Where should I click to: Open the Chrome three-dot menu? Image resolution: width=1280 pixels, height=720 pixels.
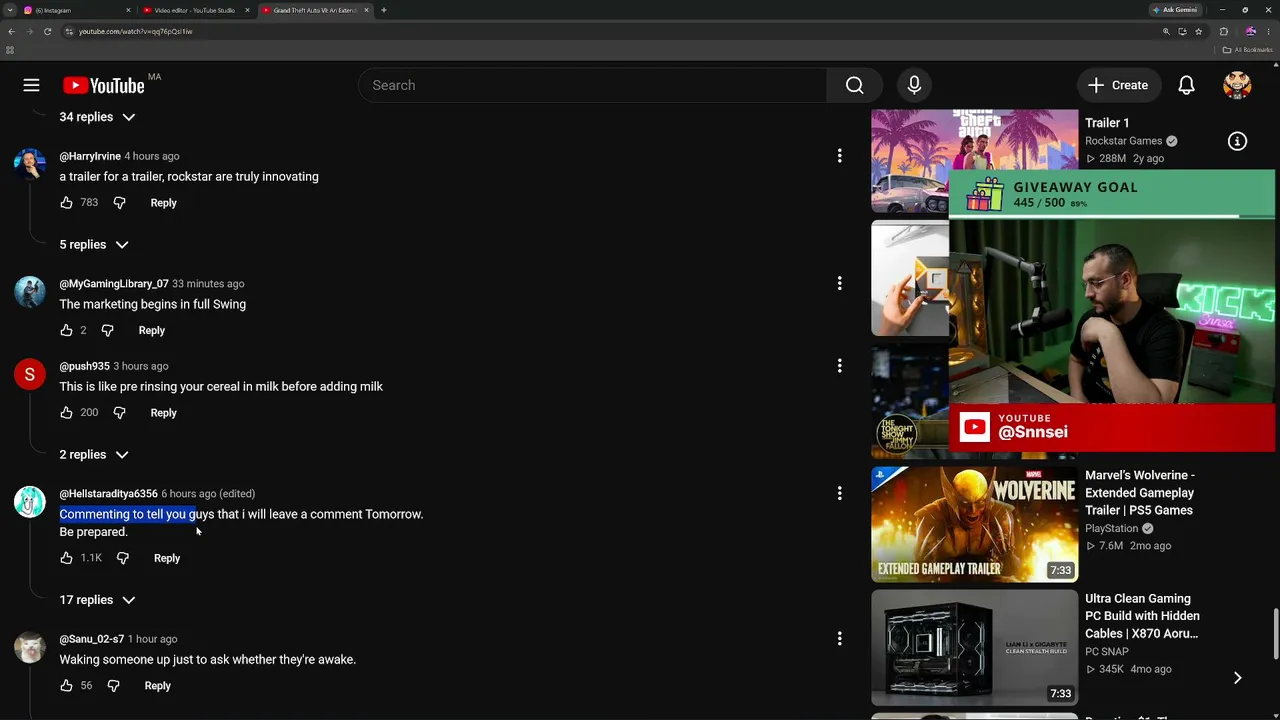pyautogui.click(x=1268, y=31)
